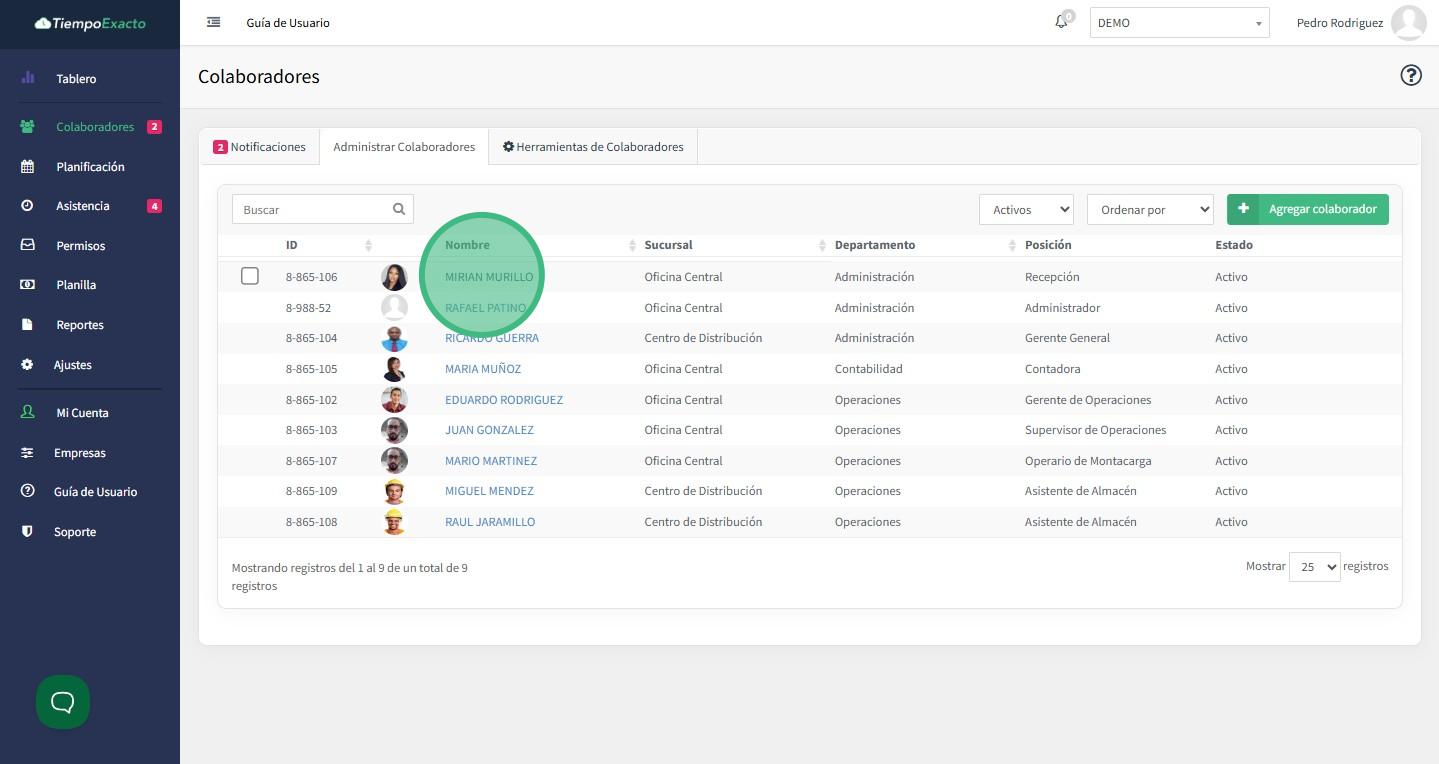Click the notification bell icon
The image size is (1439, 764).
click(1061, 22)
